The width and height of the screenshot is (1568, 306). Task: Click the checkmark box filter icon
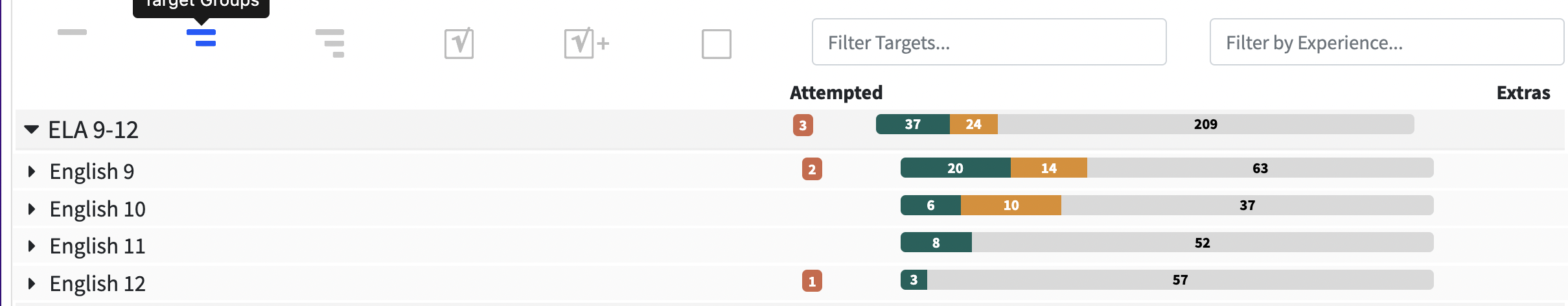pos(459,43)
